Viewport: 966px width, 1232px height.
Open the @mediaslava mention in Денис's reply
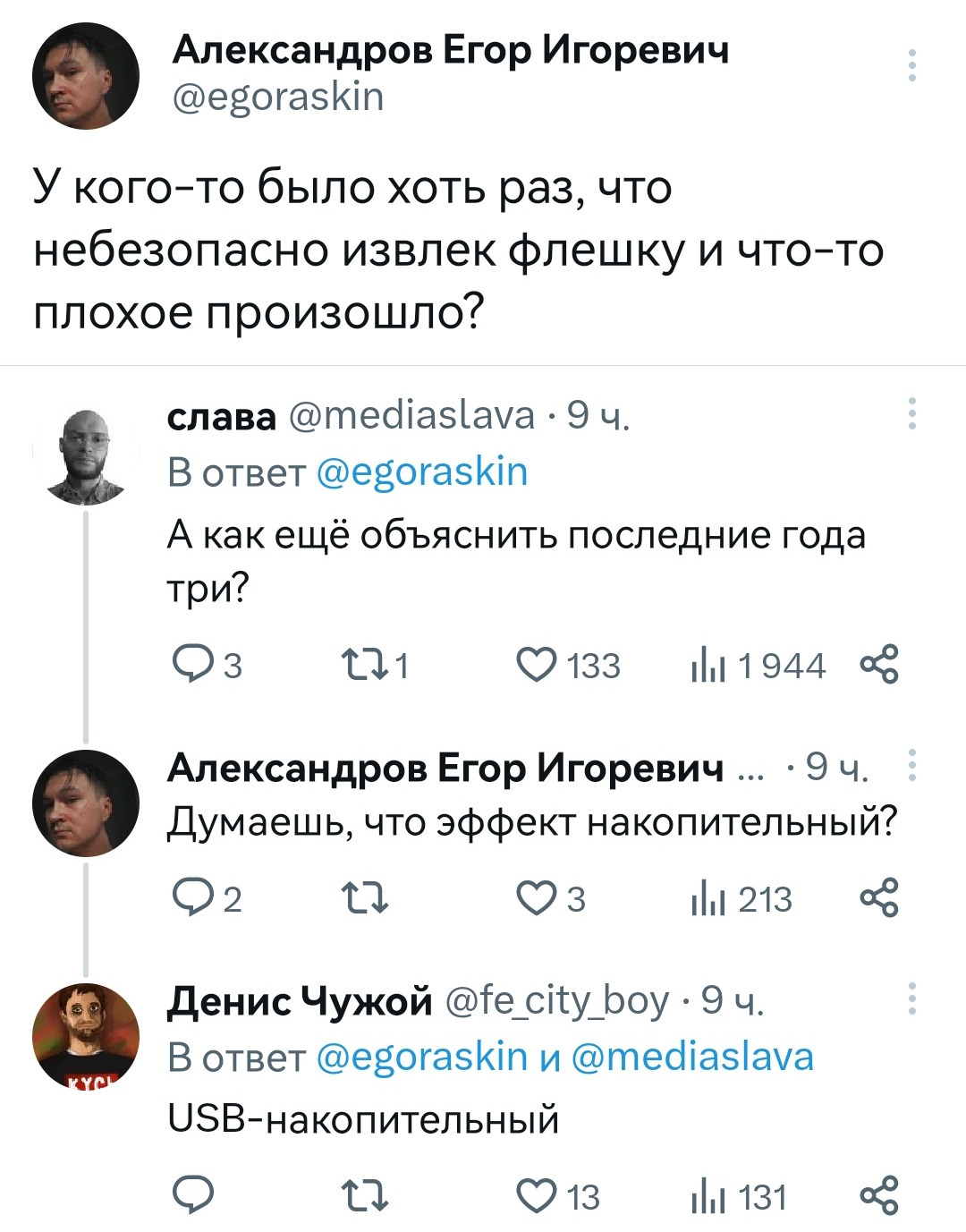pos(692,1057)
